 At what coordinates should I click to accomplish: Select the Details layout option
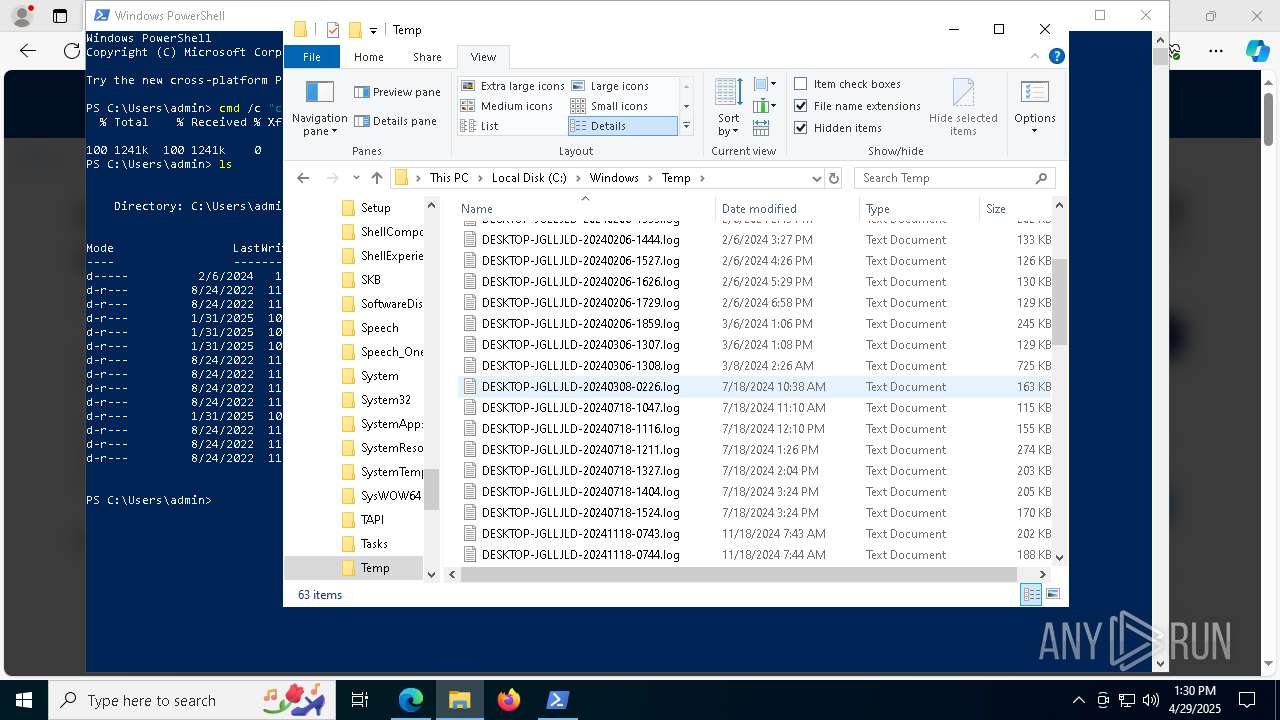[622, 126]
